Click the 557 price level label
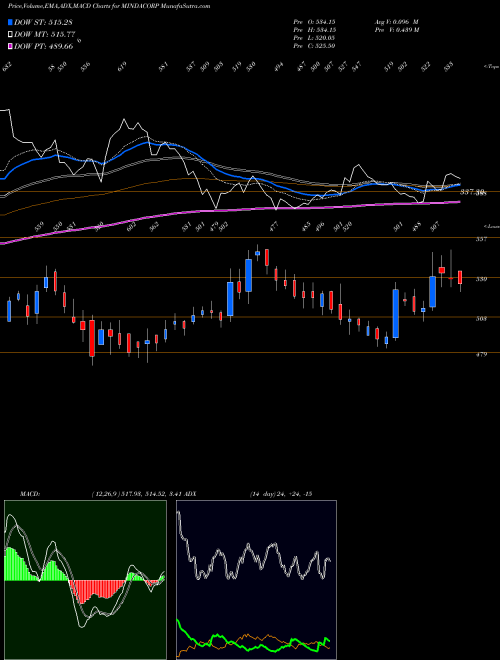500x660 pixels. pyautogui.click(x=482, y=239)
